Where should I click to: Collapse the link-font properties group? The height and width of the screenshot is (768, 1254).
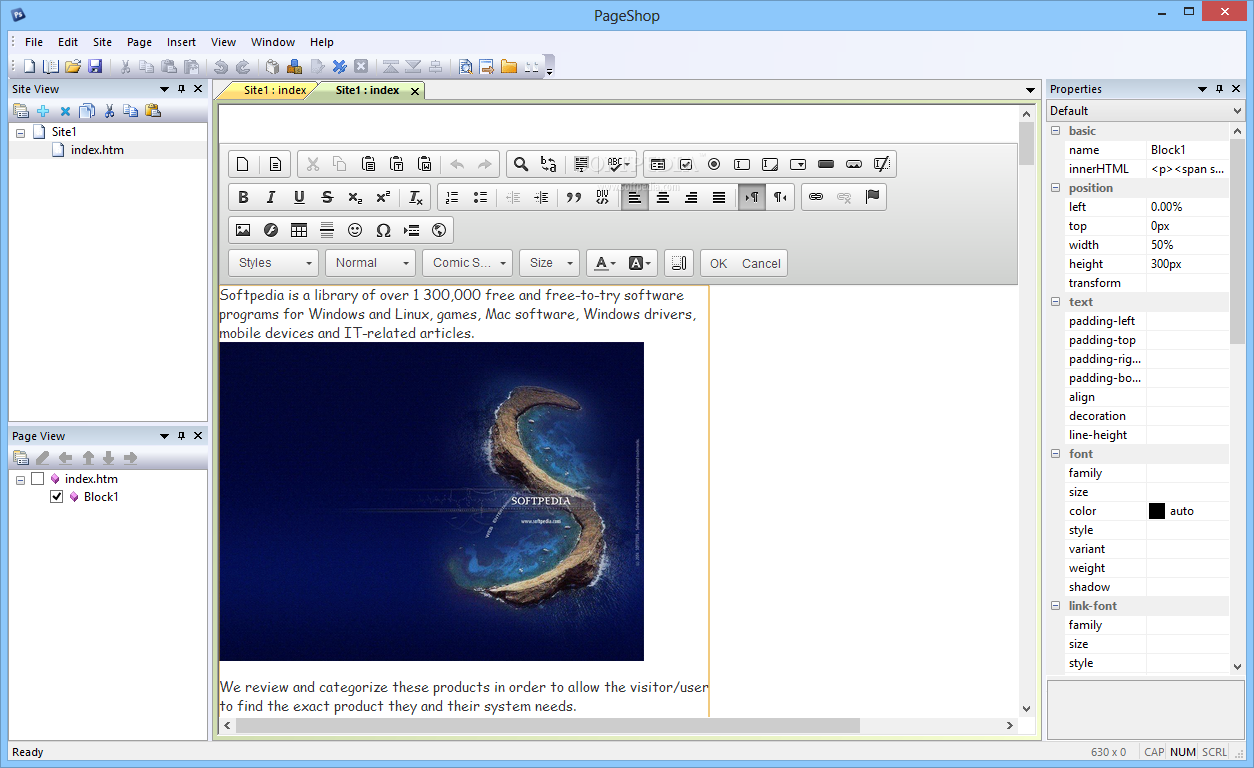(1056, 606)
